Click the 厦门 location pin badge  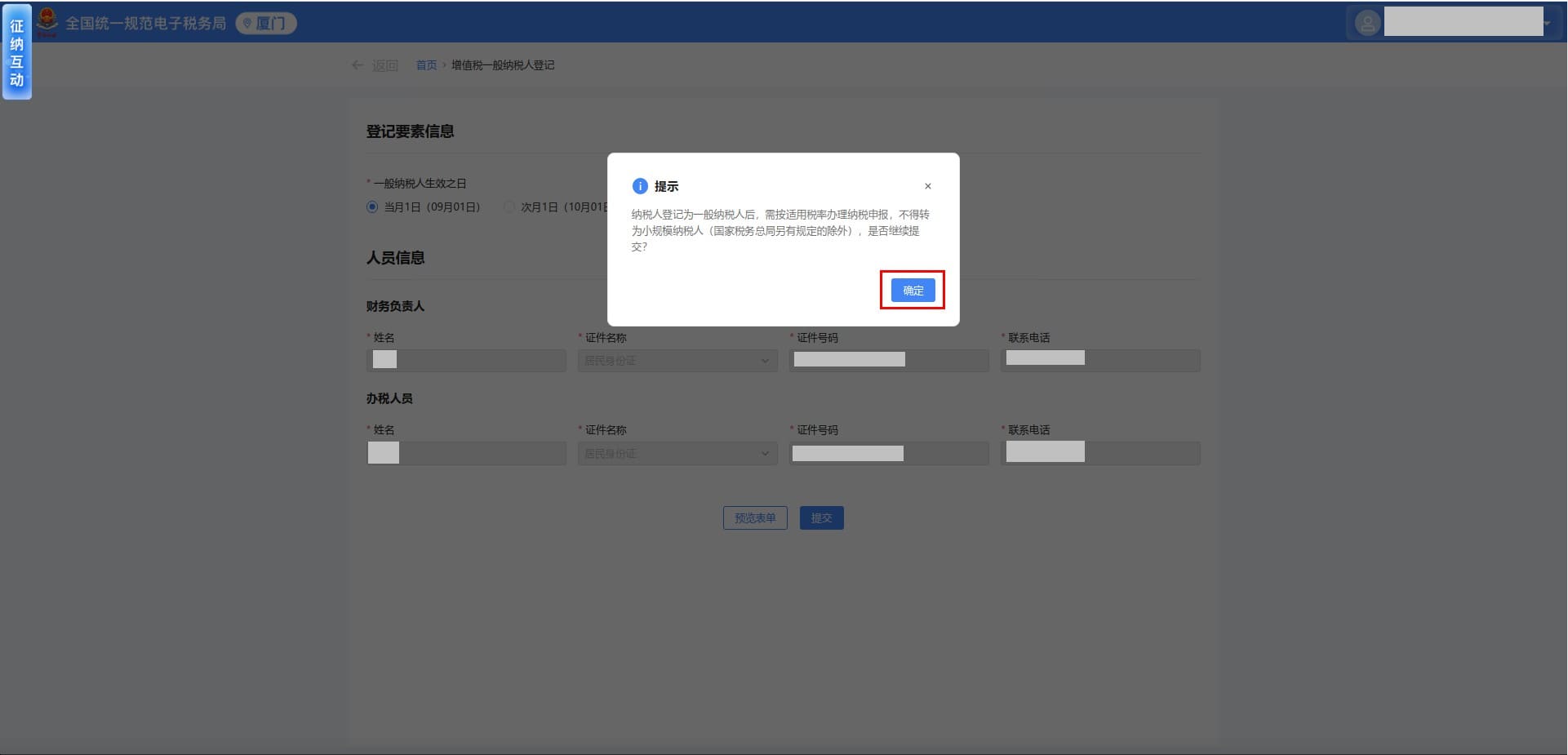[x=266, y=24]
